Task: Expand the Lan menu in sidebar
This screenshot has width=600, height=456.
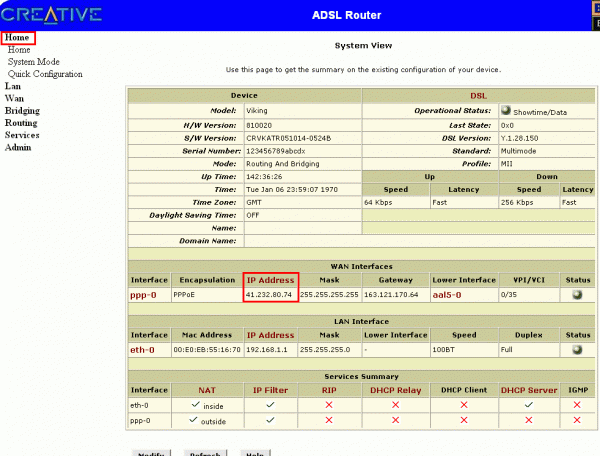Action: click(x=13, y=86)
